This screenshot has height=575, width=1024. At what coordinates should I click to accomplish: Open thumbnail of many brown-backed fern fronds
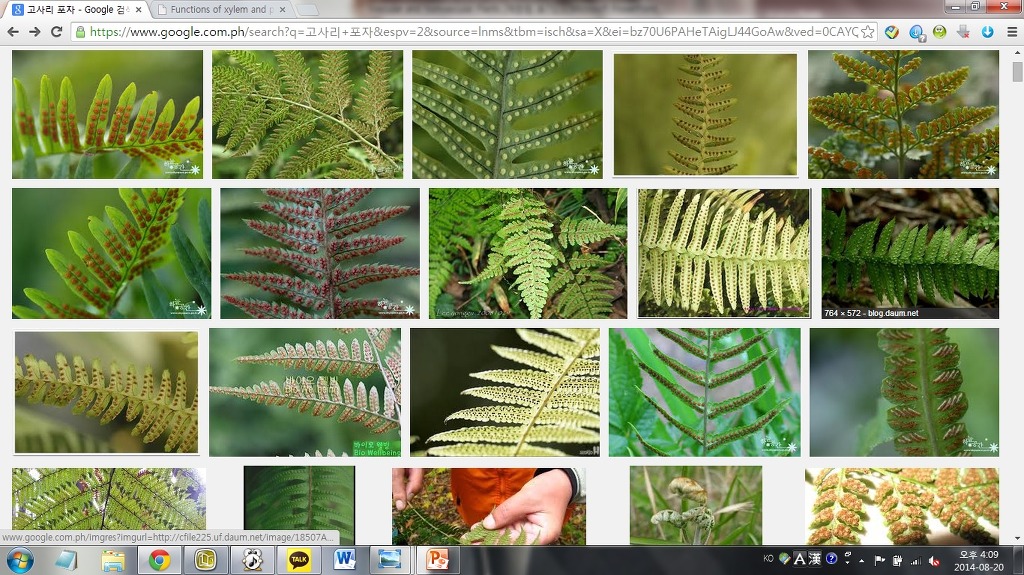pos(308,114)
